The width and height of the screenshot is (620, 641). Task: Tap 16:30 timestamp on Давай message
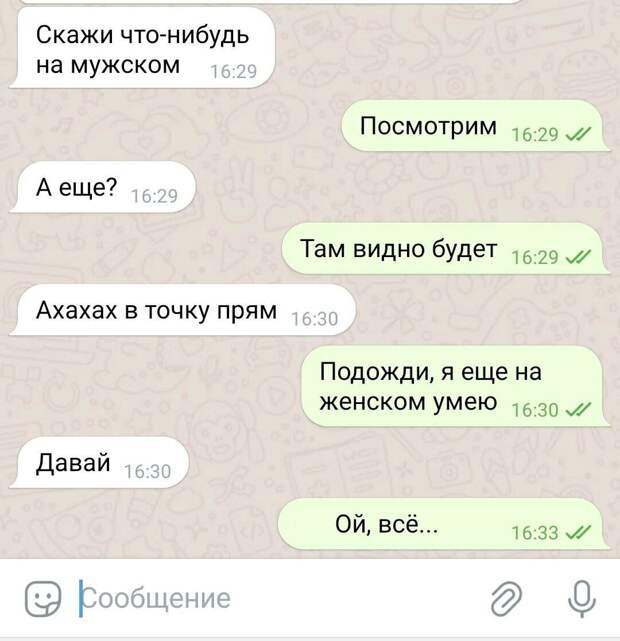148,471
